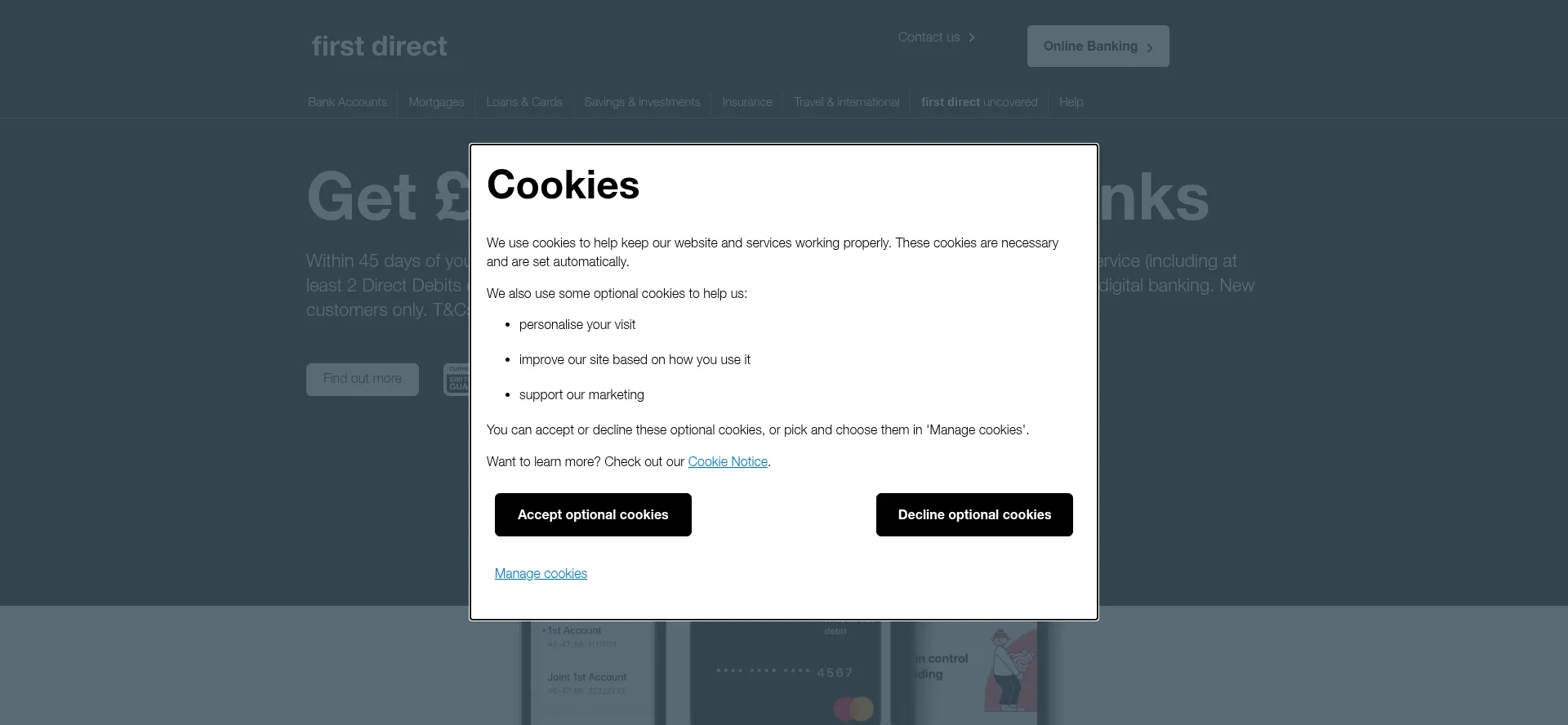The image size is (1568, 725).
Task: Open the Bank Accounts menu
Action: 347,102
